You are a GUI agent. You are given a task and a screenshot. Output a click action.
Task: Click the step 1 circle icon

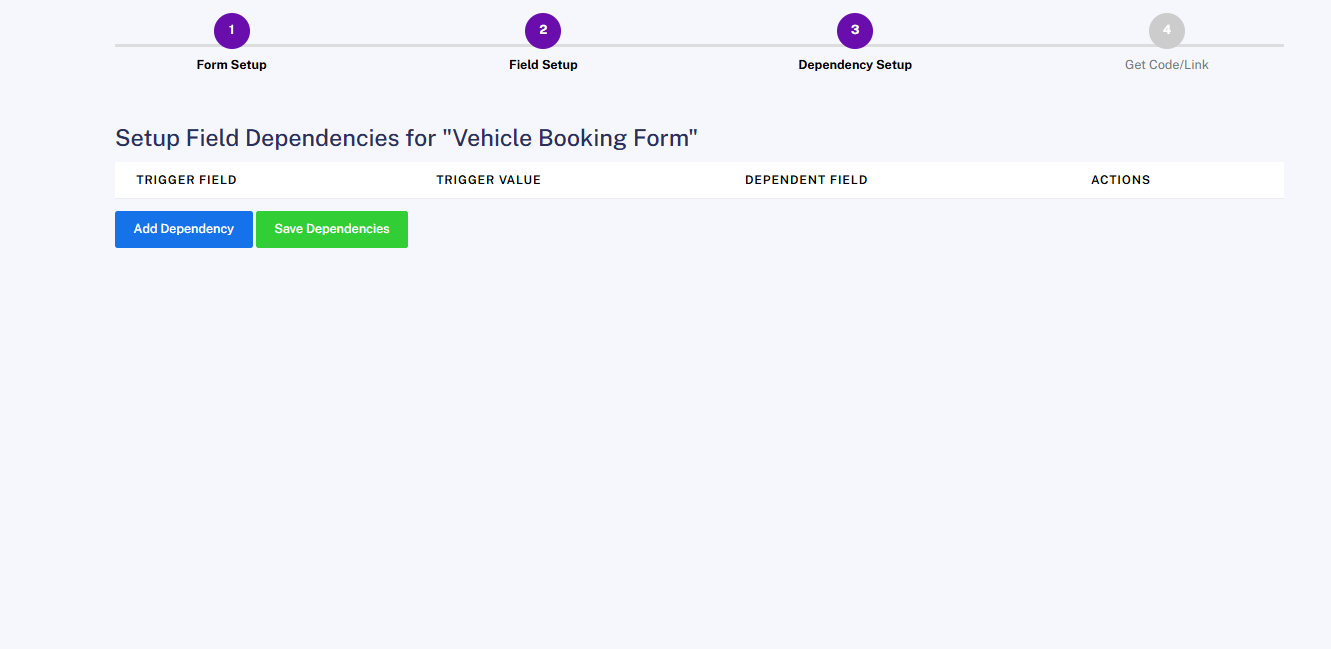click(x=231, y=30)
